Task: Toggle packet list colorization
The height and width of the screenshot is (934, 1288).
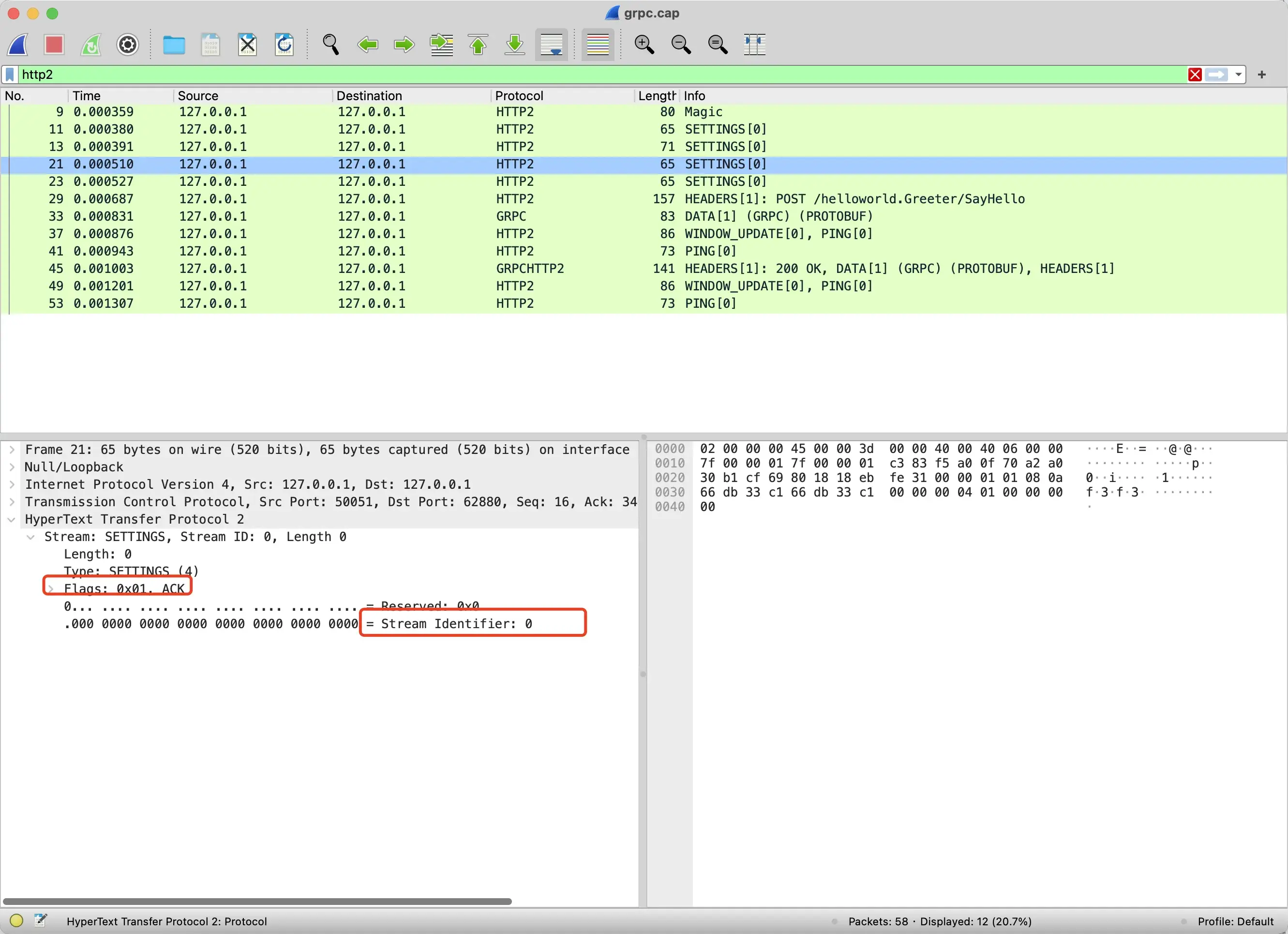Action: coord(598,45)
